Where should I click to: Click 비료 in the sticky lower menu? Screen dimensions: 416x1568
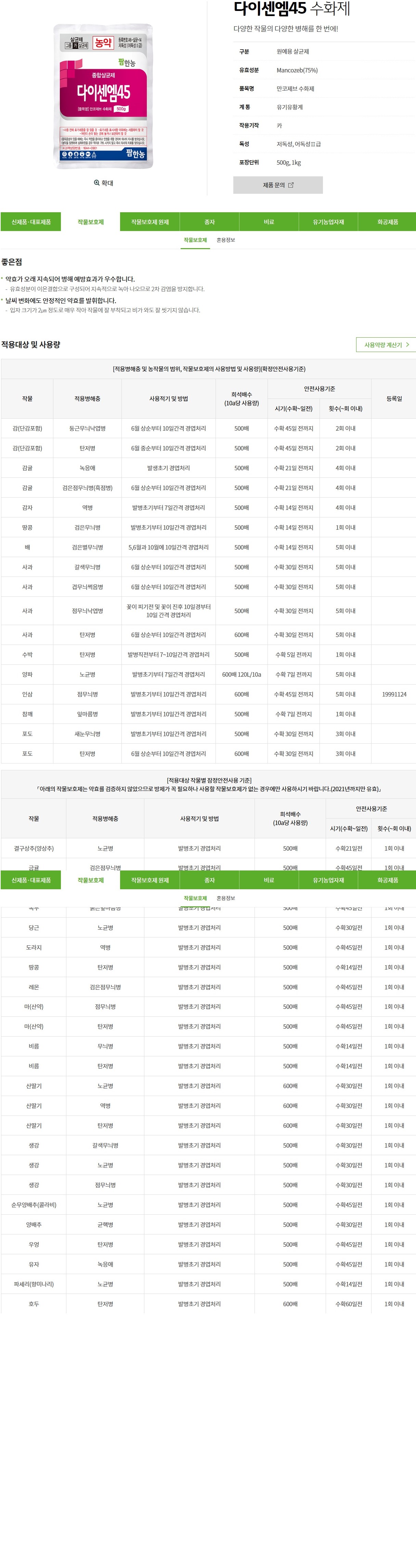269,880
